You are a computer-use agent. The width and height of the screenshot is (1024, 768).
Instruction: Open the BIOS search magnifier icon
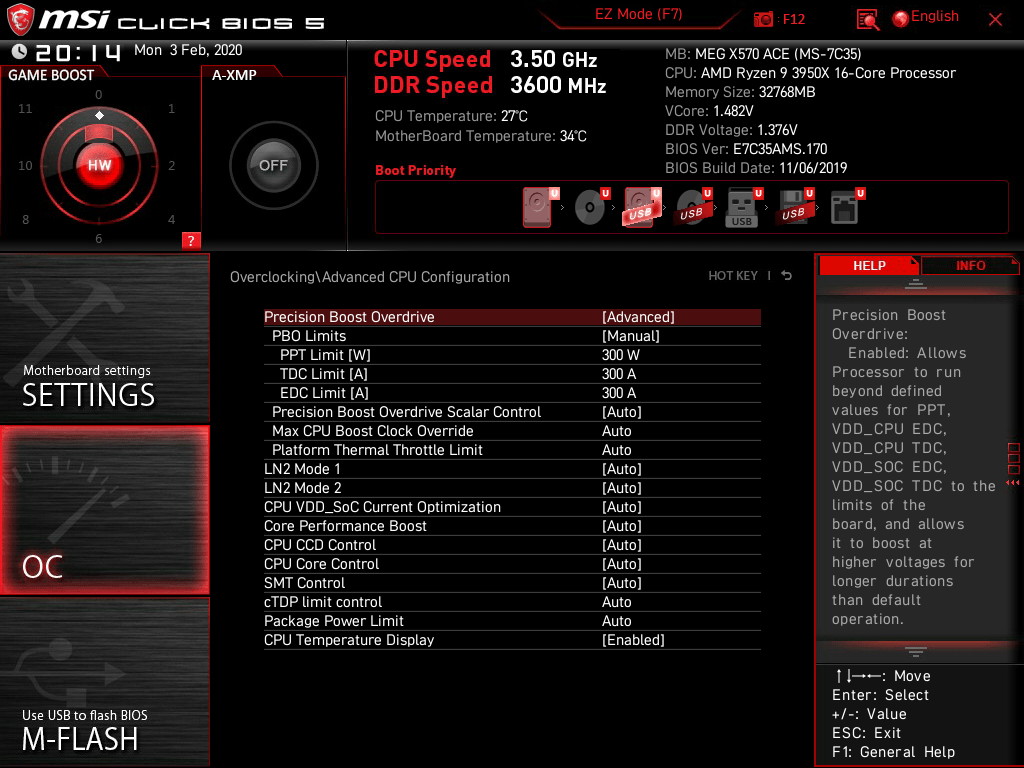[867, 20]
